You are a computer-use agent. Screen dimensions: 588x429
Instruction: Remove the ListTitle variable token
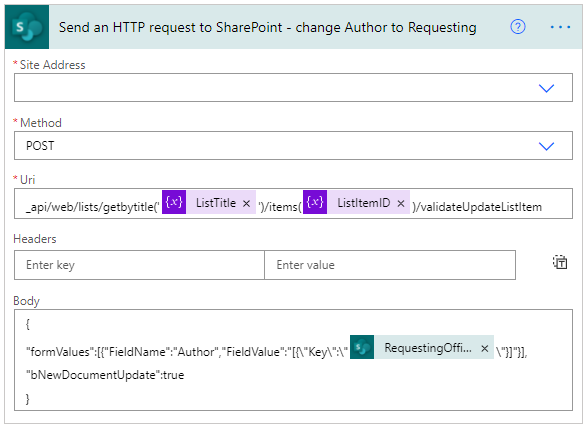tap(246, 203)
